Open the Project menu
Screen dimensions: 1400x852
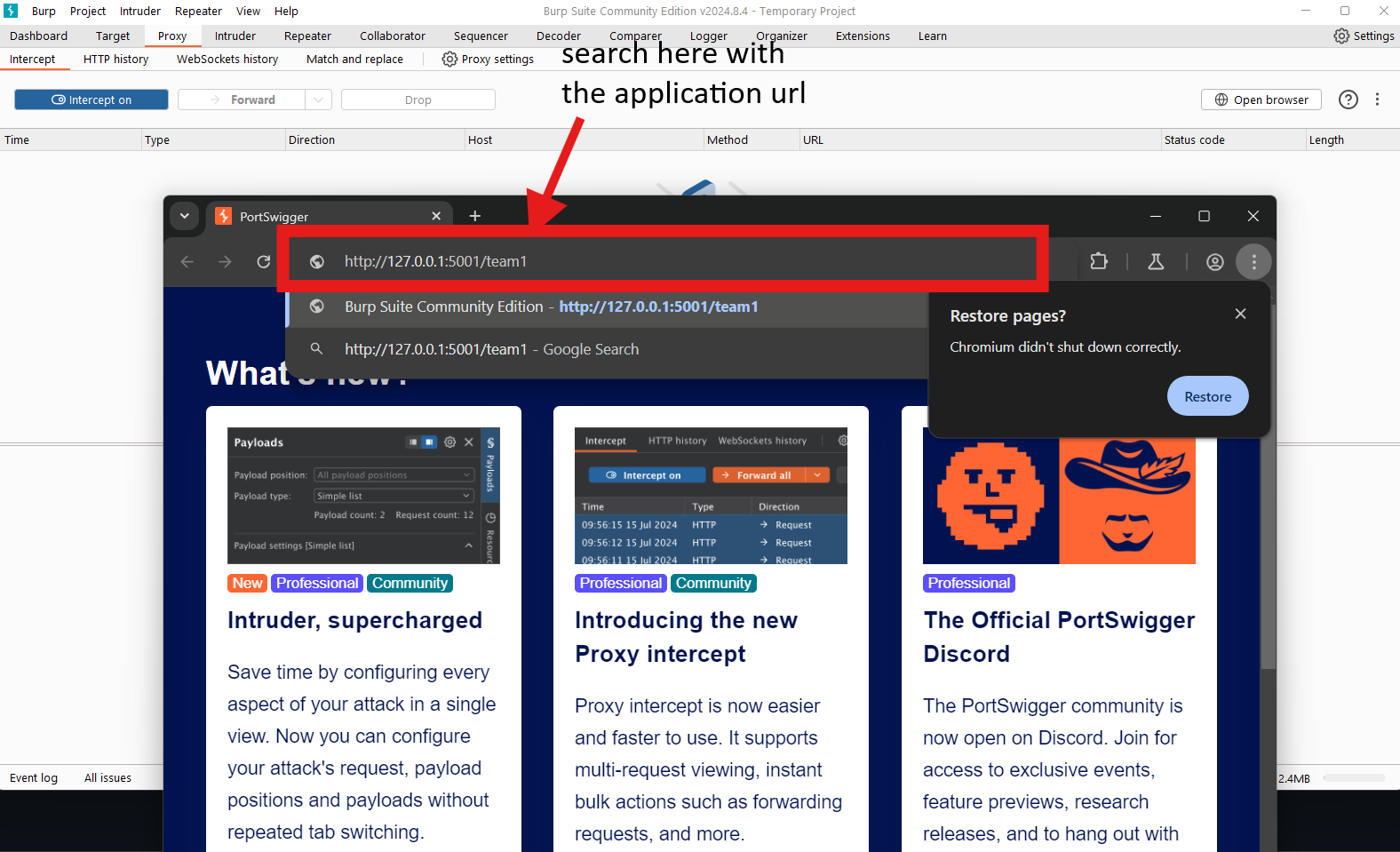88,11
